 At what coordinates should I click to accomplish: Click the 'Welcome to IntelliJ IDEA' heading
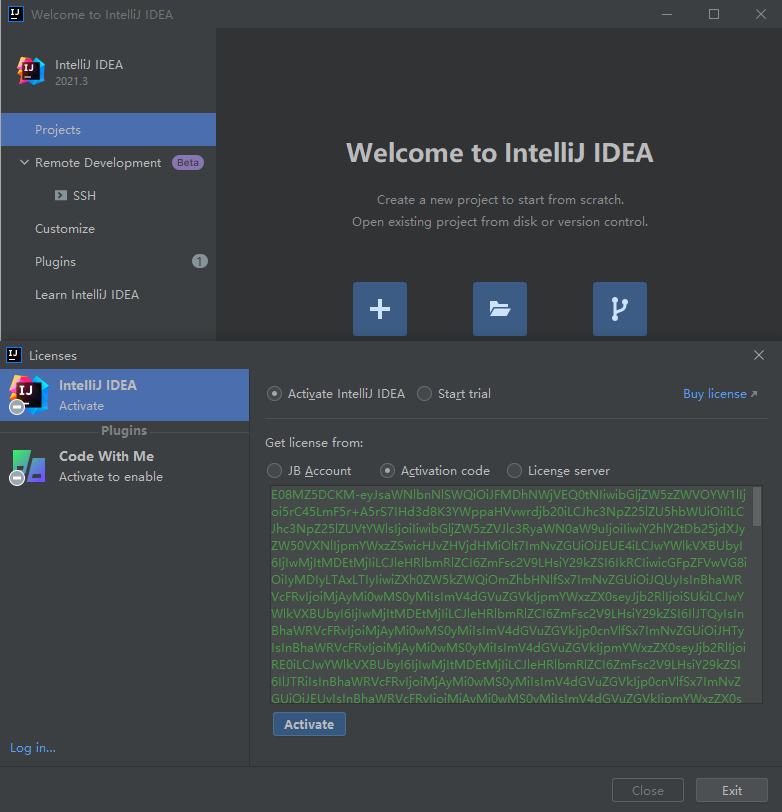click(x=500, y=153)
